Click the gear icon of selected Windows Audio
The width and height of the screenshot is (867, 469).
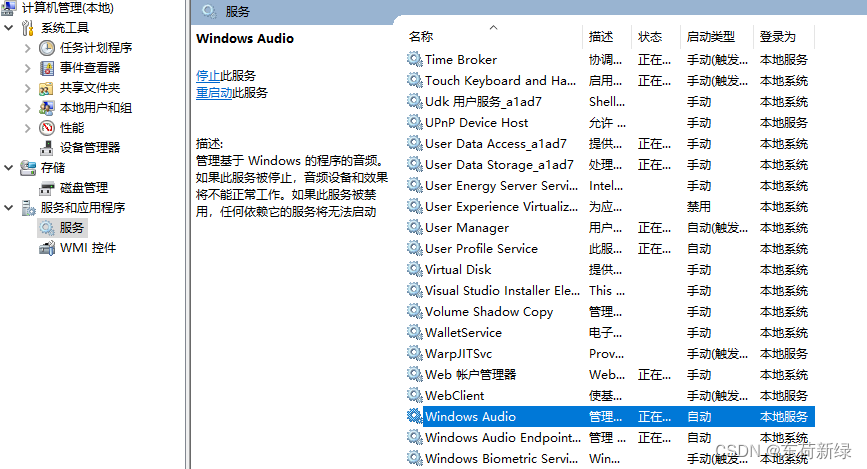click(x=415, y=416)
